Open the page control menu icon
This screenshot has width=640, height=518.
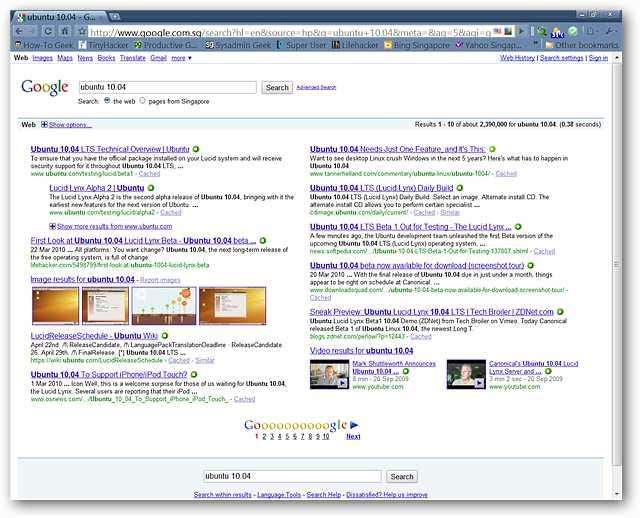pyautogui.click(x=590, y=31)
